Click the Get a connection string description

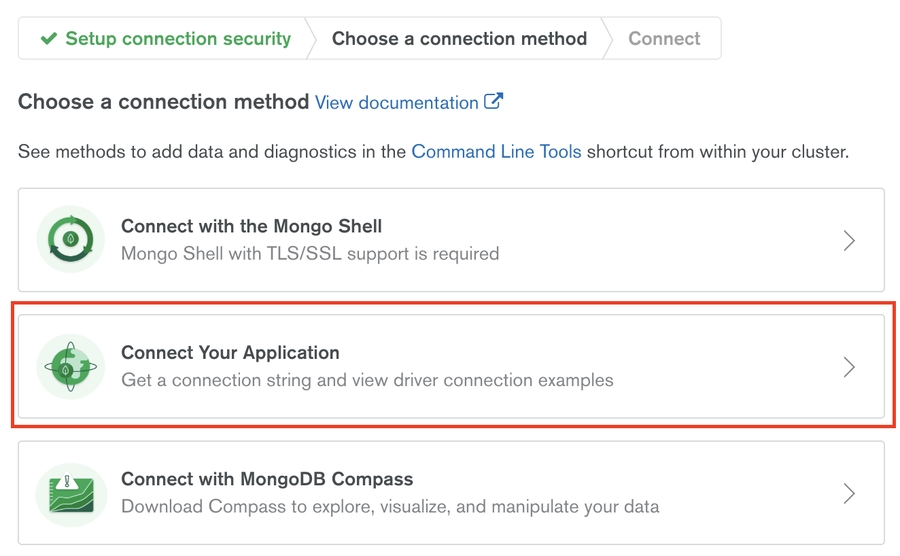pyautogui.click(x=367, y=380)
